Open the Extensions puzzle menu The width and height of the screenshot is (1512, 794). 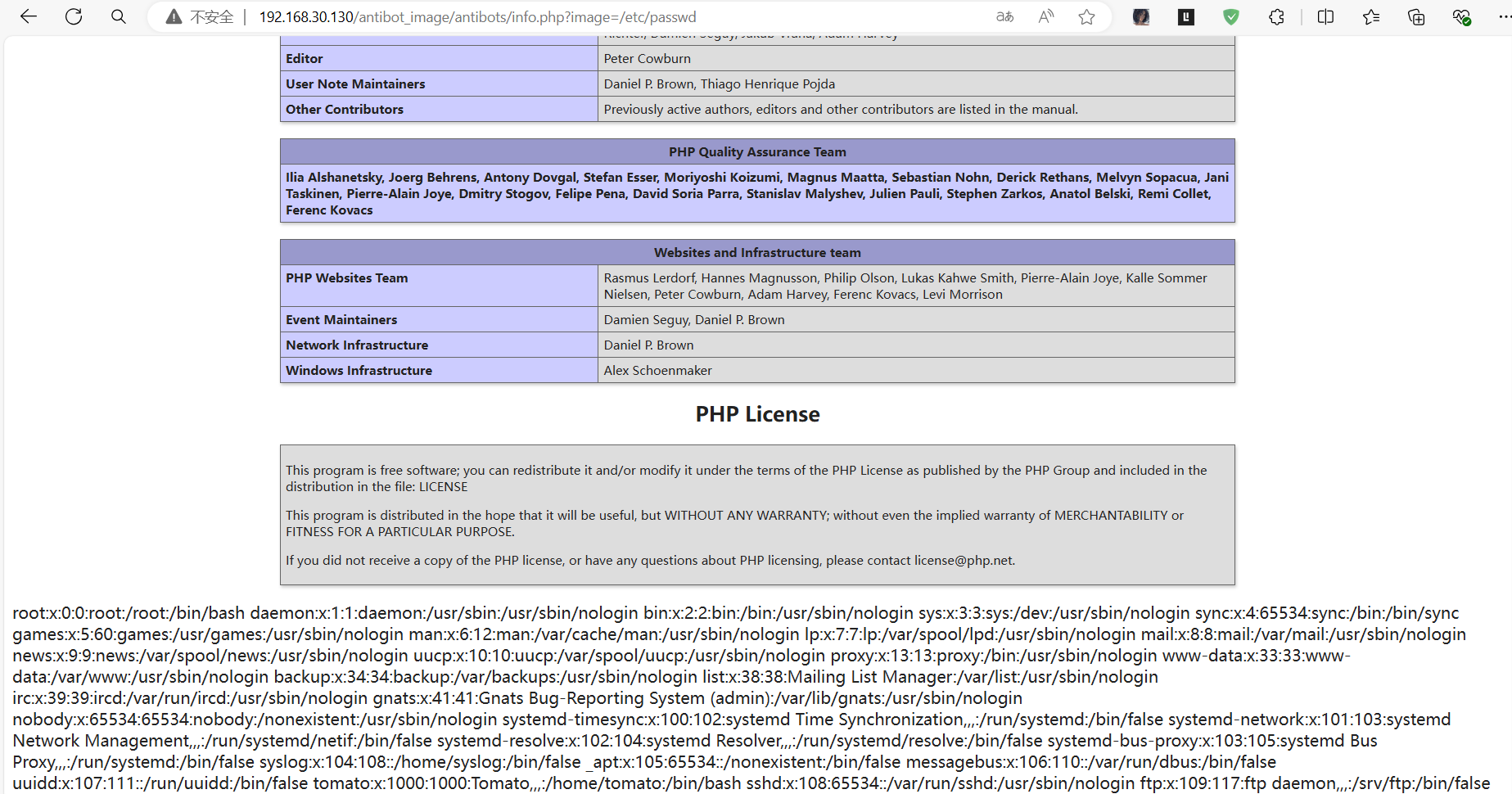pyautogui.click(x=1276, y=16)
